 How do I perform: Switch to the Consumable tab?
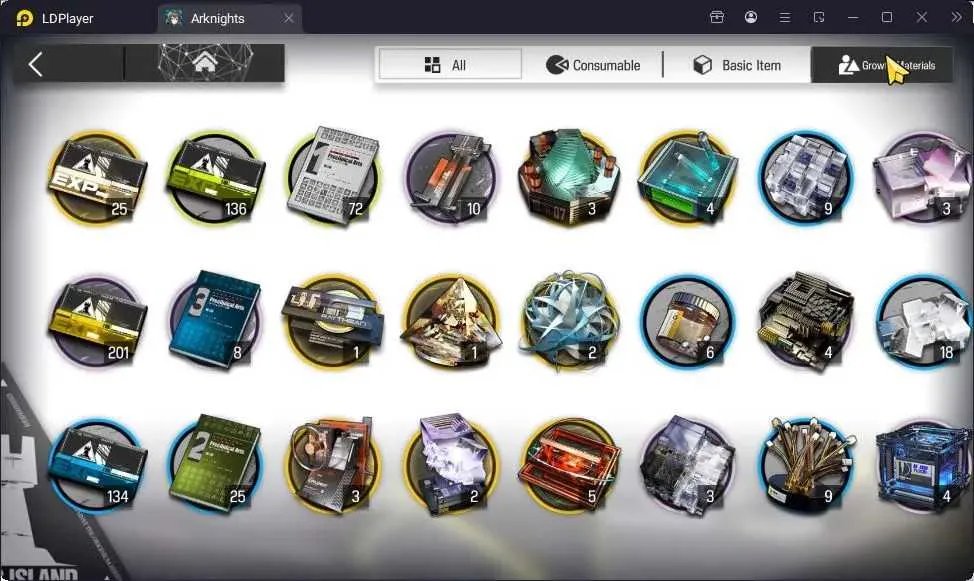[x=593, y=65]
